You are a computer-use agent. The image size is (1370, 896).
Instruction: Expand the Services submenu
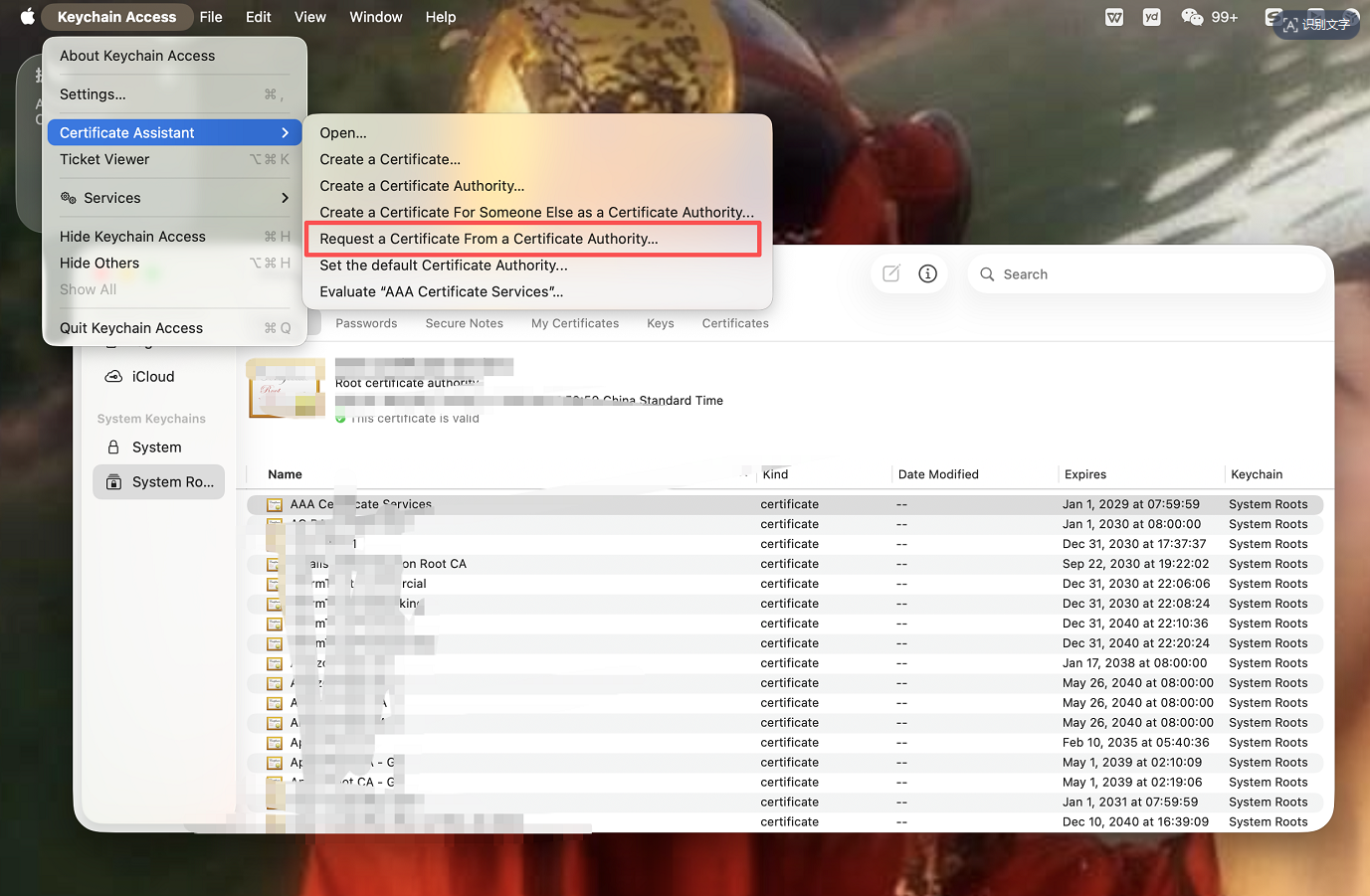tap(285, 198)
